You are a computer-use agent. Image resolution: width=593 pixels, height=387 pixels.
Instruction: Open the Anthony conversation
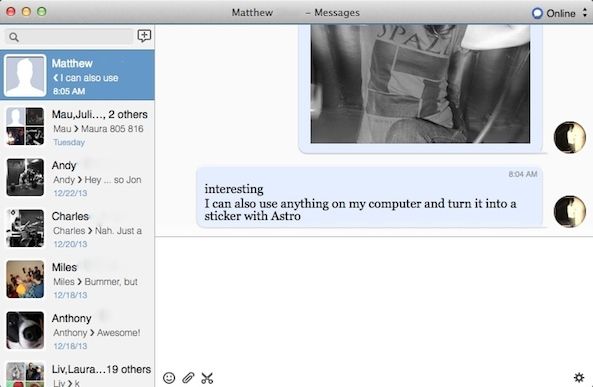(x=77, y=331)
